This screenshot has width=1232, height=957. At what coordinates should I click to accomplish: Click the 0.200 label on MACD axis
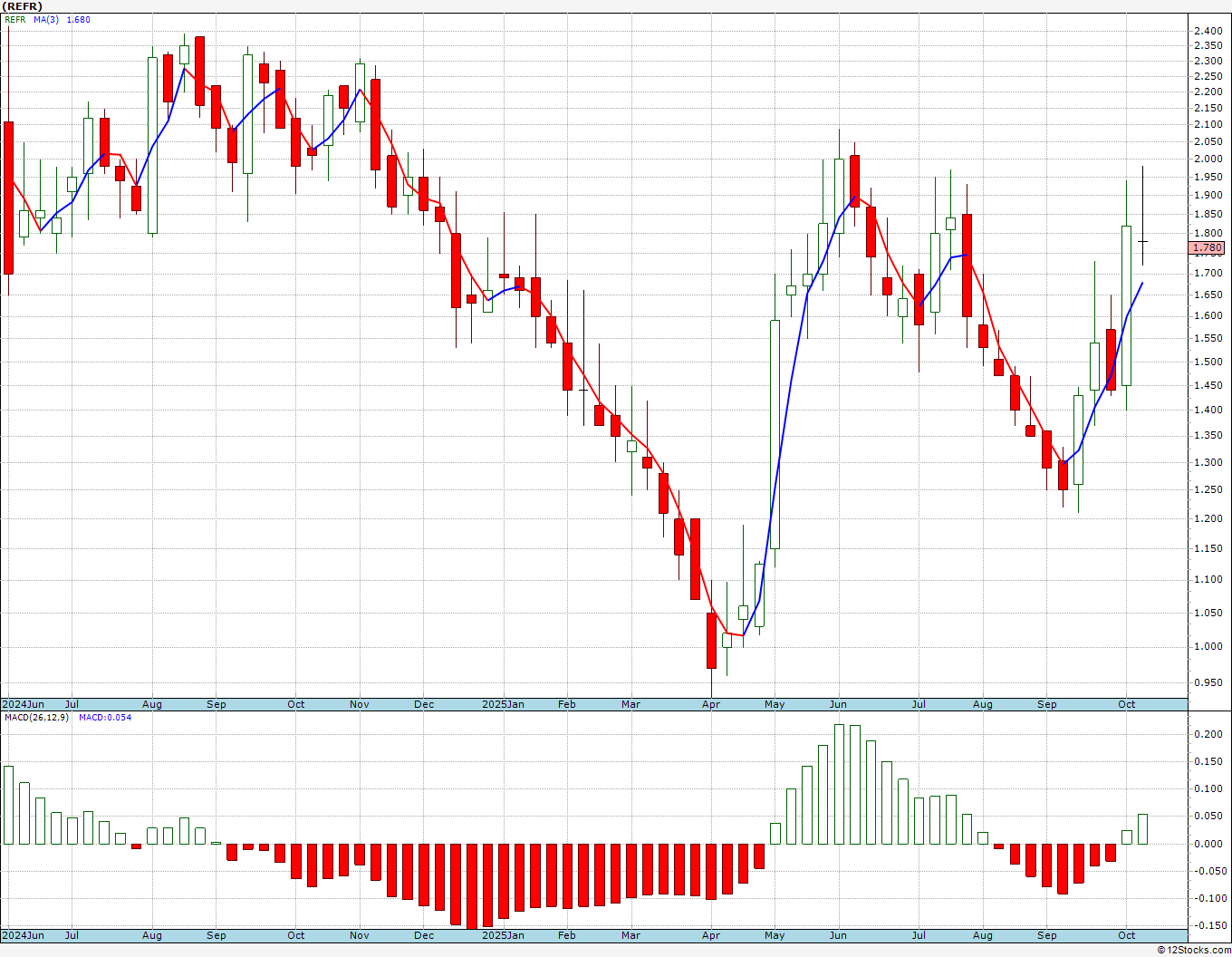click(x=1208, y=734)
